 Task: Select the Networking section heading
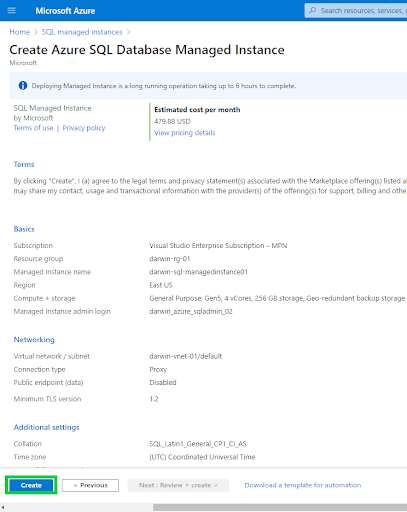pos(34,340)
